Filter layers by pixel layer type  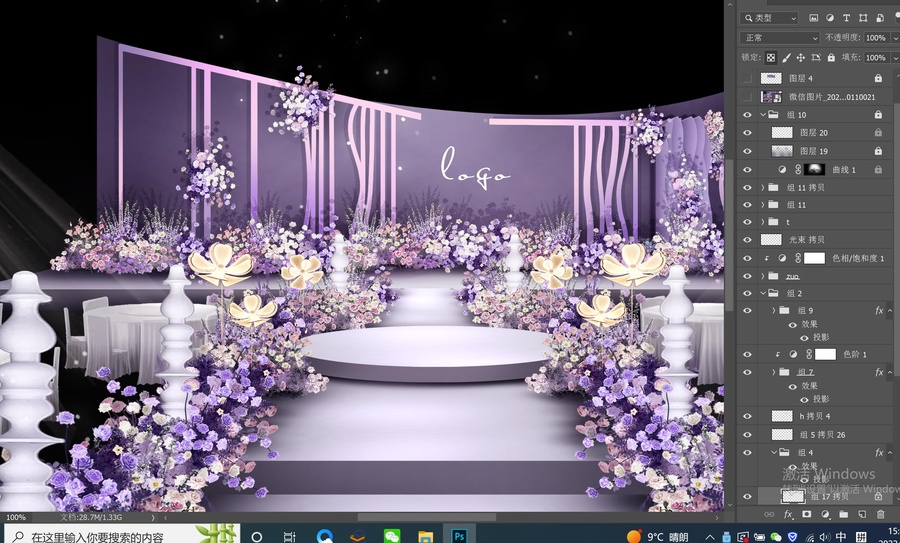[x=813, y=18]
